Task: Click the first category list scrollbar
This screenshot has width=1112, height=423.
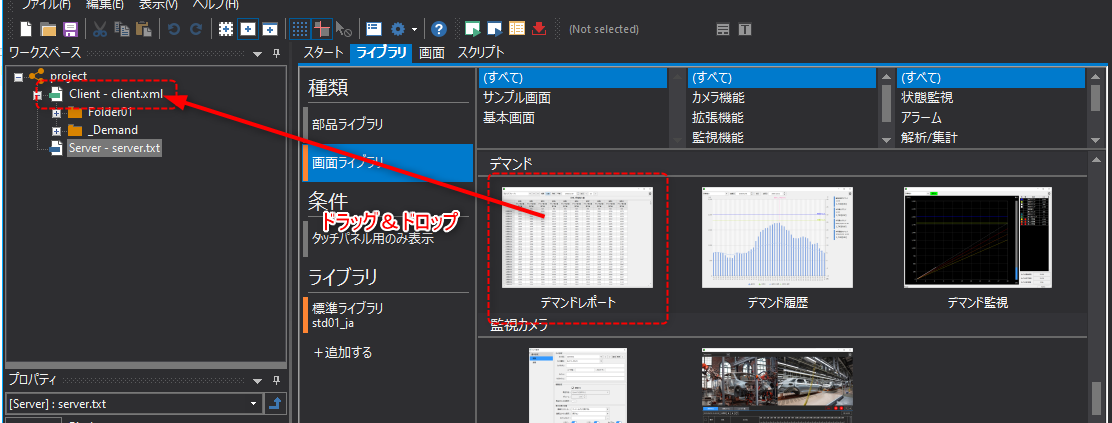Action: [x=675, y=107]
